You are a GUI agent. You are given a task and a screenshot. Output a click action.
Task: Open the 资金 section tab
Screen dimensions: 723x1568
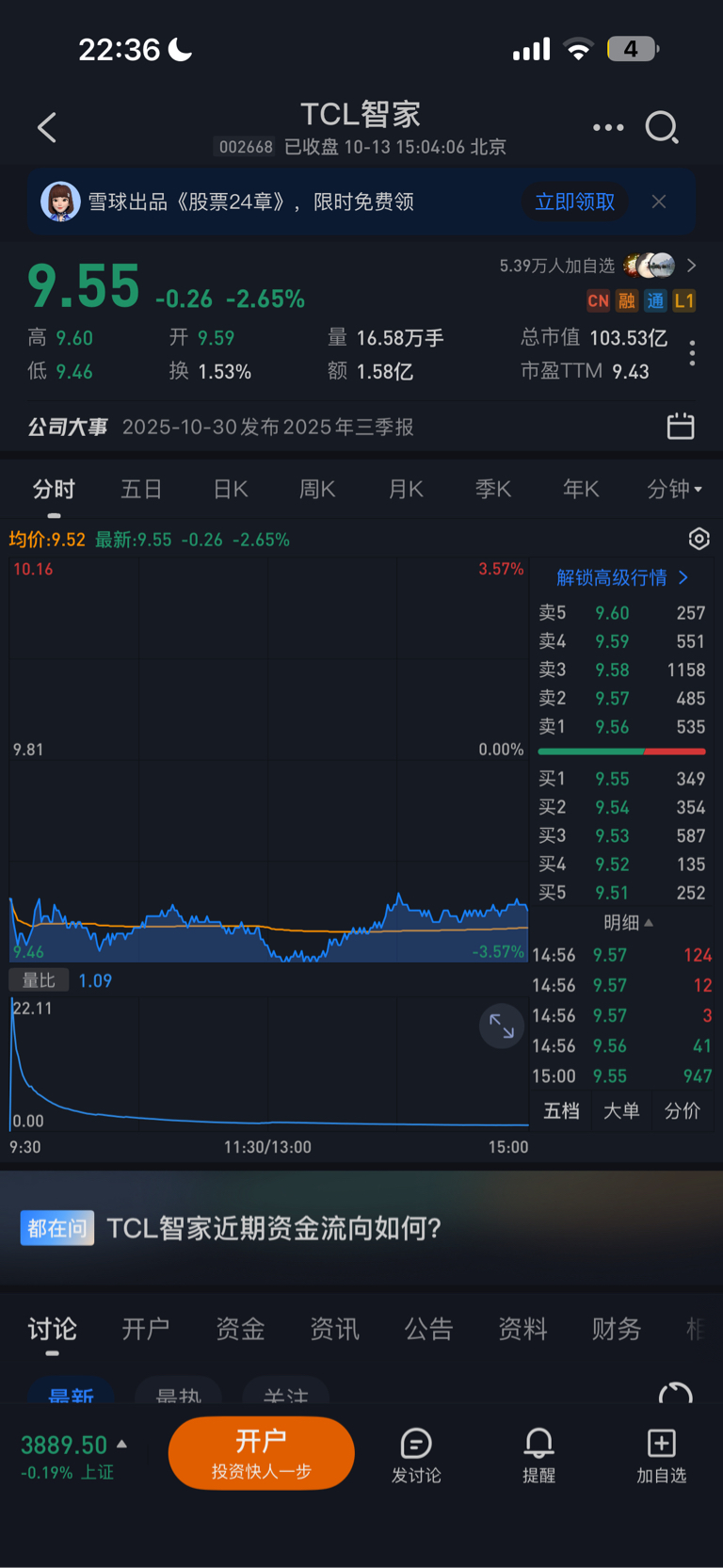(240, 1329)
